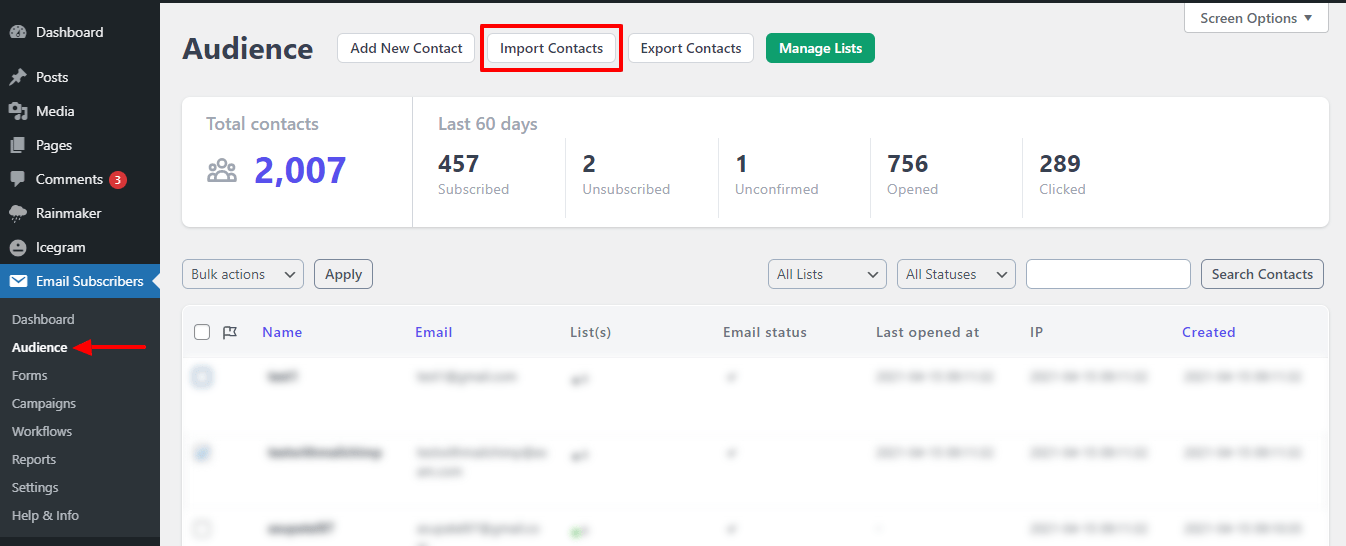Click the green Manage Lists button
The image size is (1346, 546).
[820, 48]
